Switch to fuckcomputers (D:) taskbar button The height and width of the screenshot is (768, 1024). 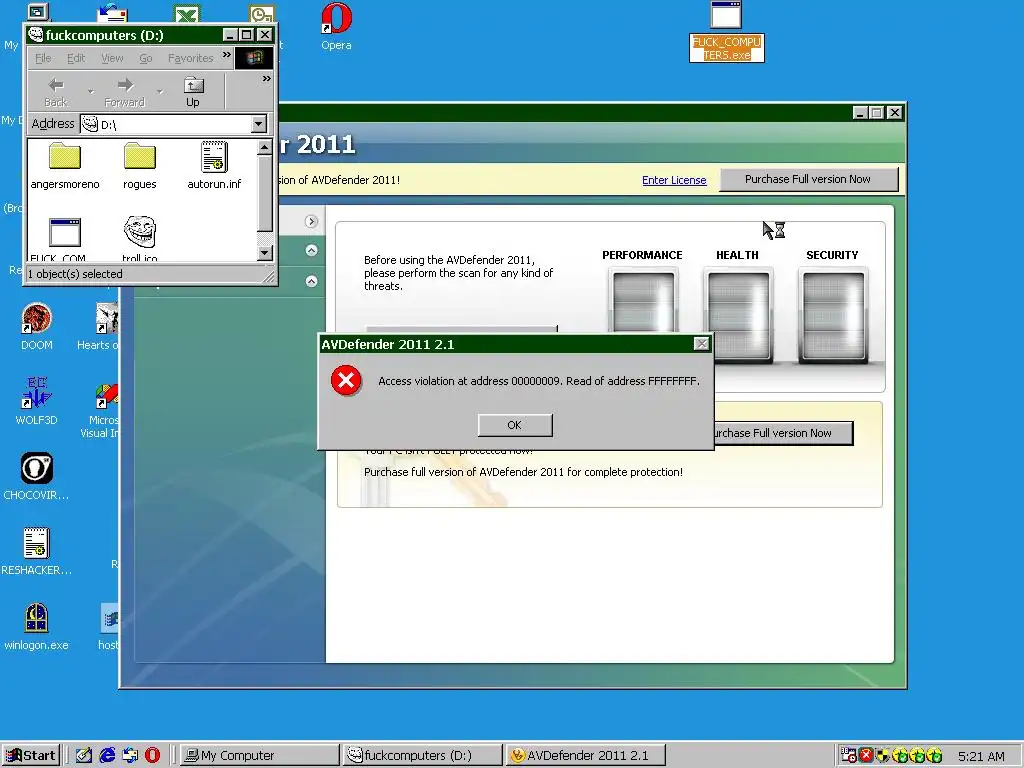click(x=423, y=756)
